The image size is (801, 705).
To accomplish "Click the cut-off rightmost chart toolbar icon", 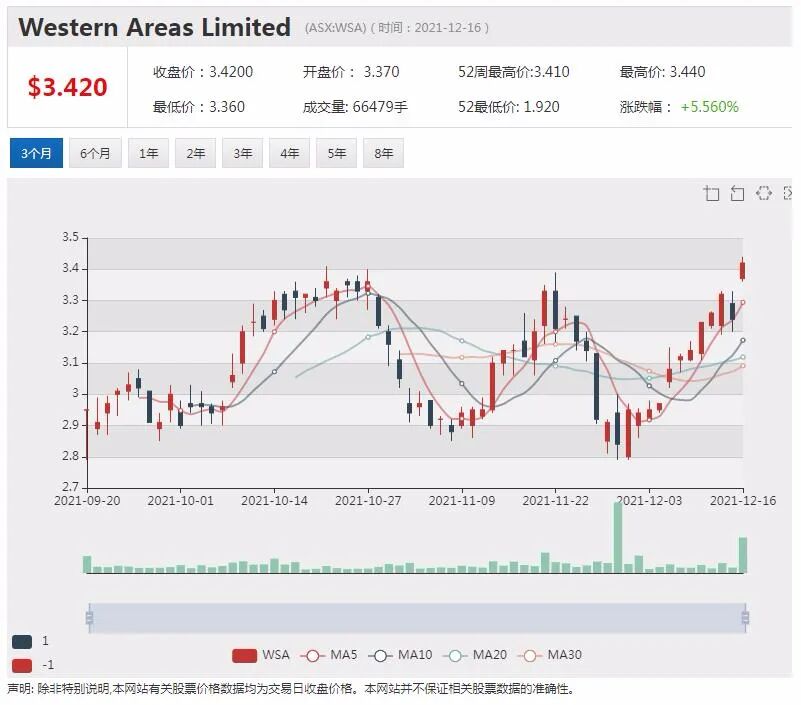I will coord(788,193).
